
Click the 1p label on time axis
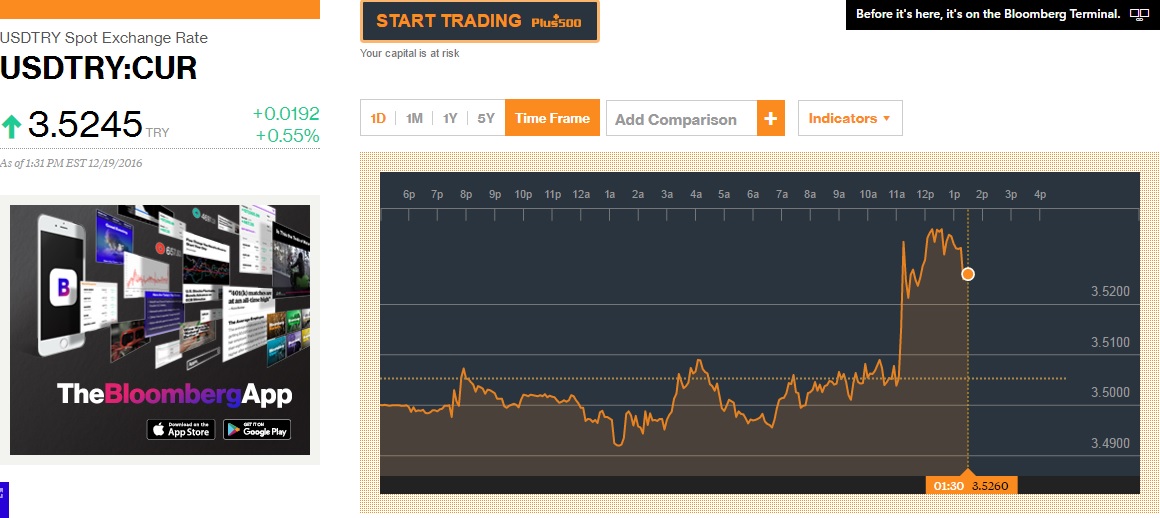point(954,195)
